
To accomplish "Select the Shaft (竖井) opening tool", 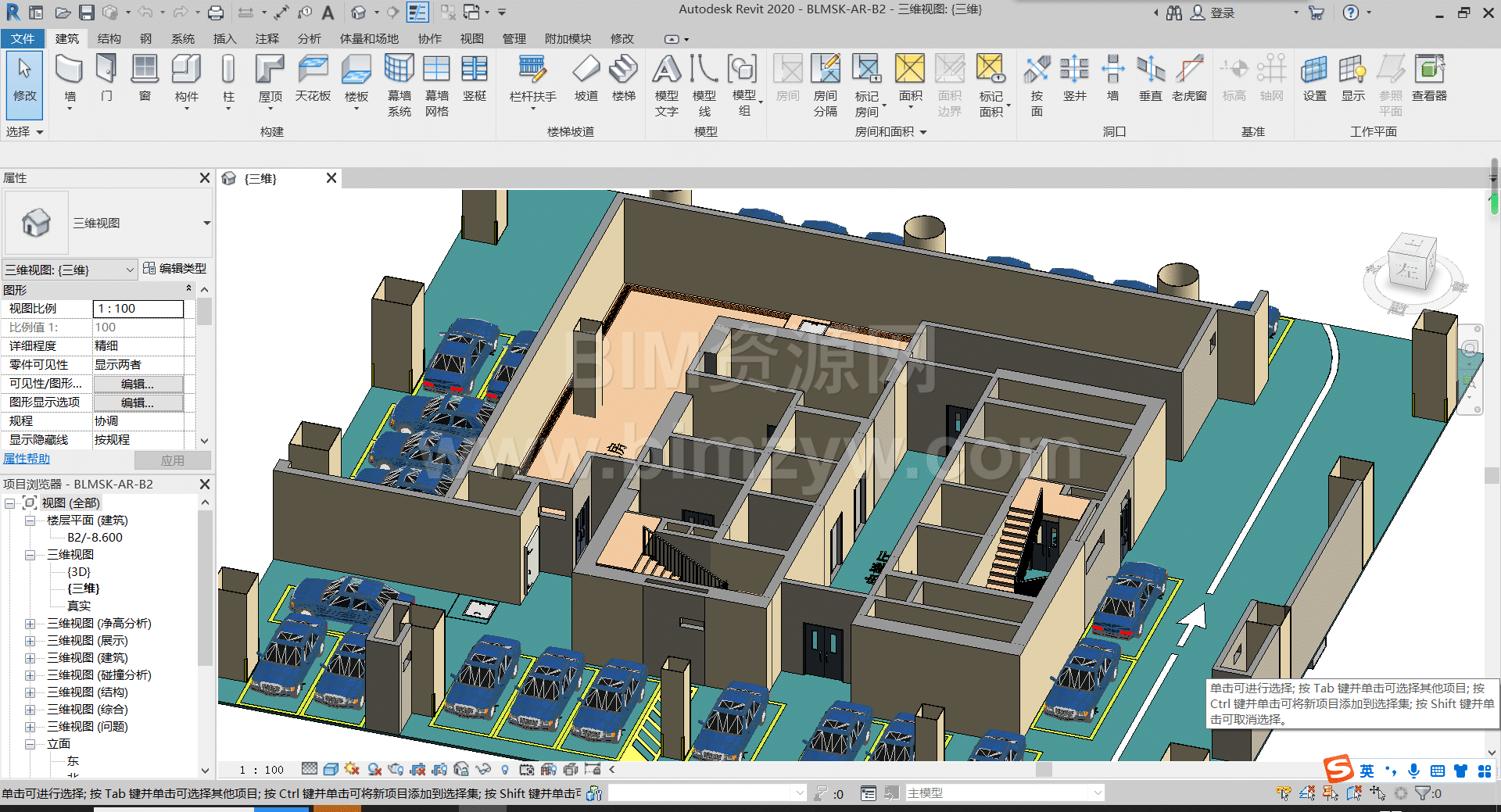I will (1074, 78).
